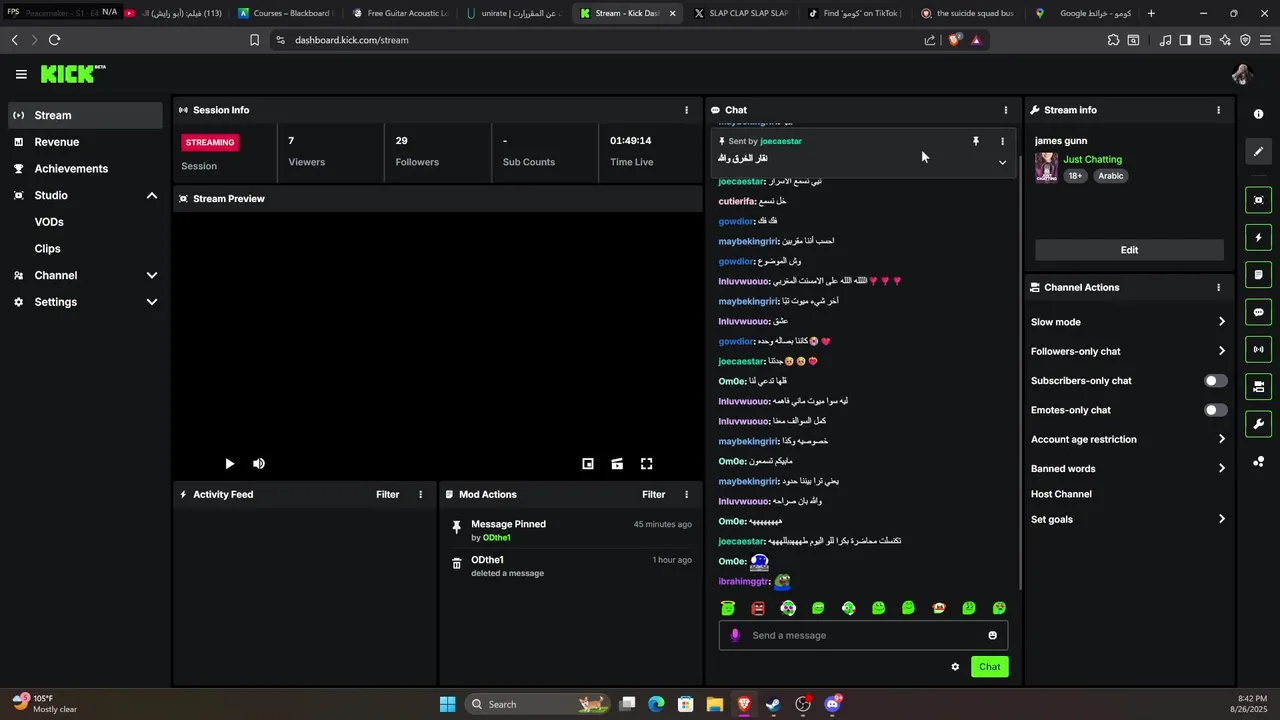Toggle the channel actions widget icon
The image size is (1280, 720).
coord(1259,386)
